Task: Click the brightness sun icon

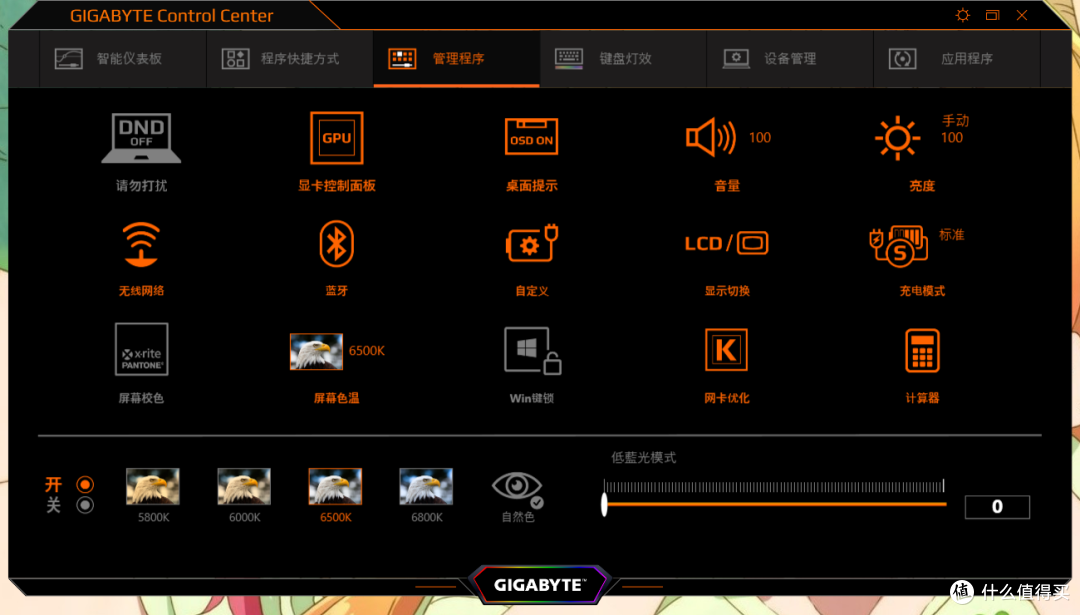Action: coord(897,138)
